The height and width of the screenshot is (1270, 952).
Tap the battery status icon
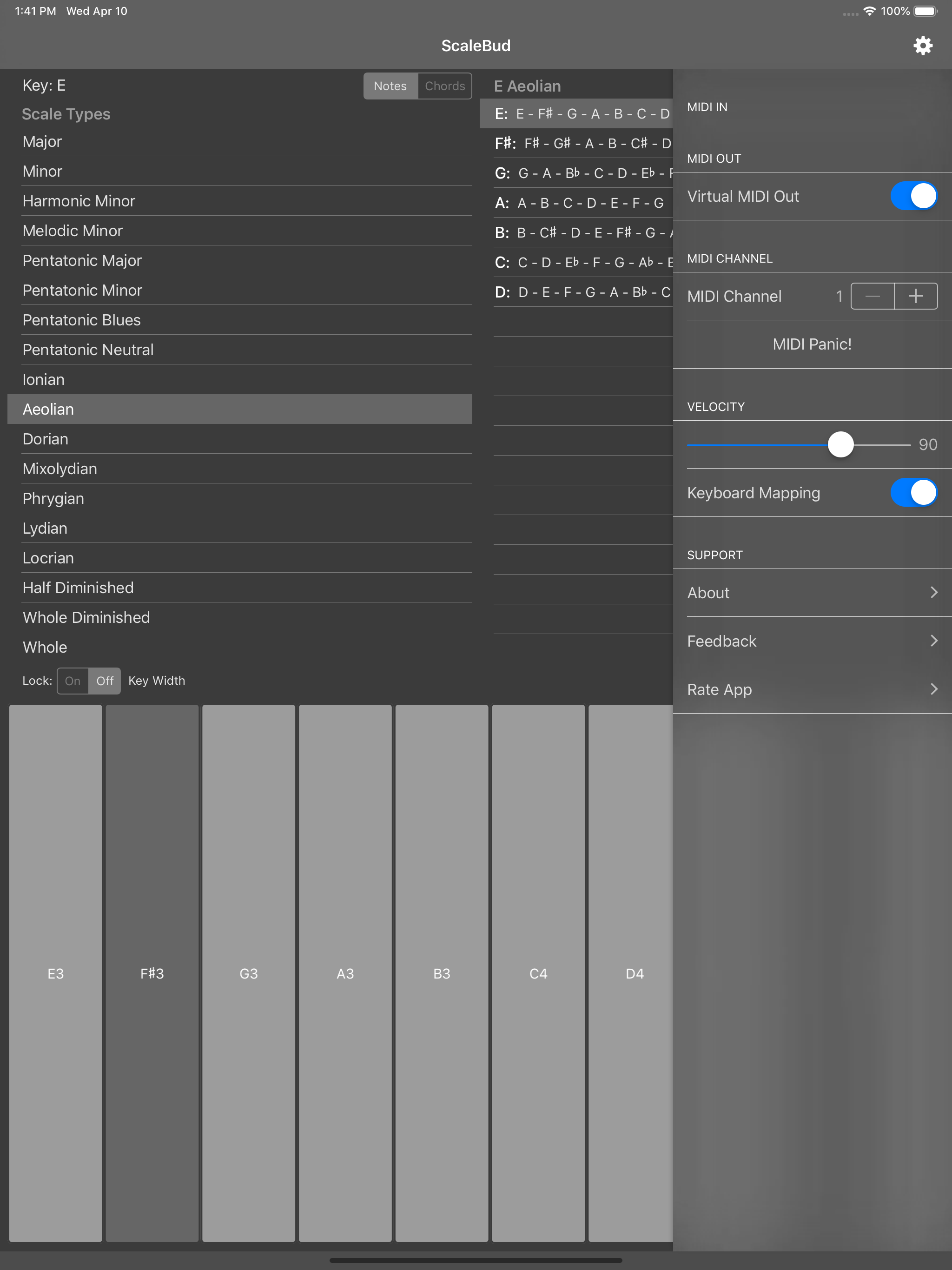926,11
